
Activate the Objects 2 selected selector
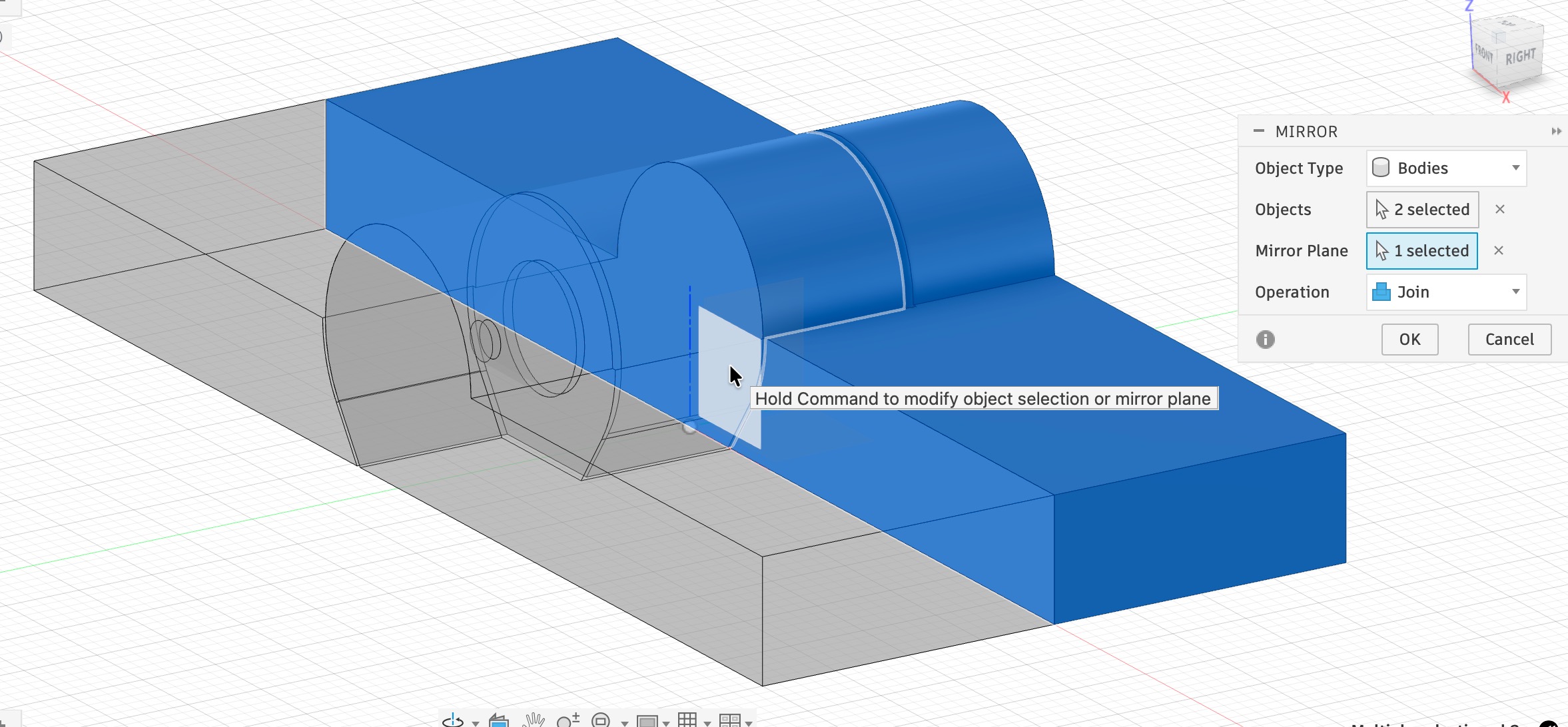click(x=1423, y=210)
